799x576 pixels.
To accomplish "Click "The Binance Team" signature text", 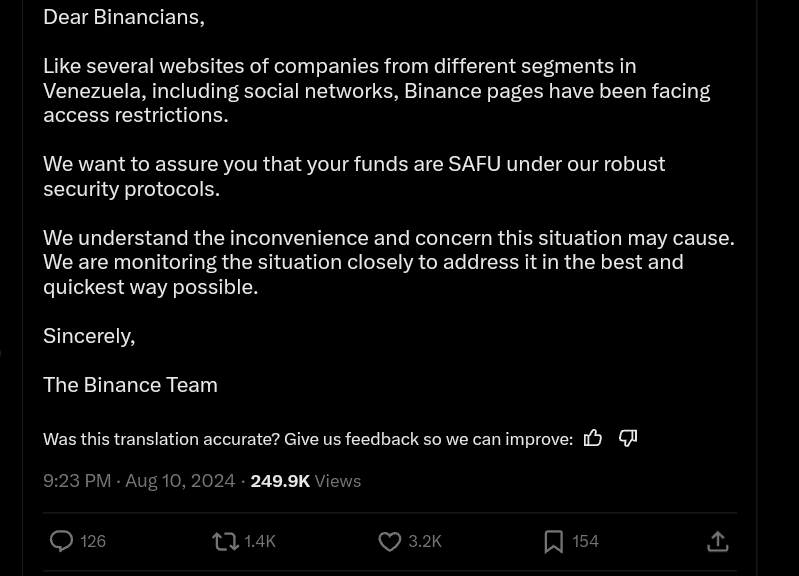I will [130, 385].
